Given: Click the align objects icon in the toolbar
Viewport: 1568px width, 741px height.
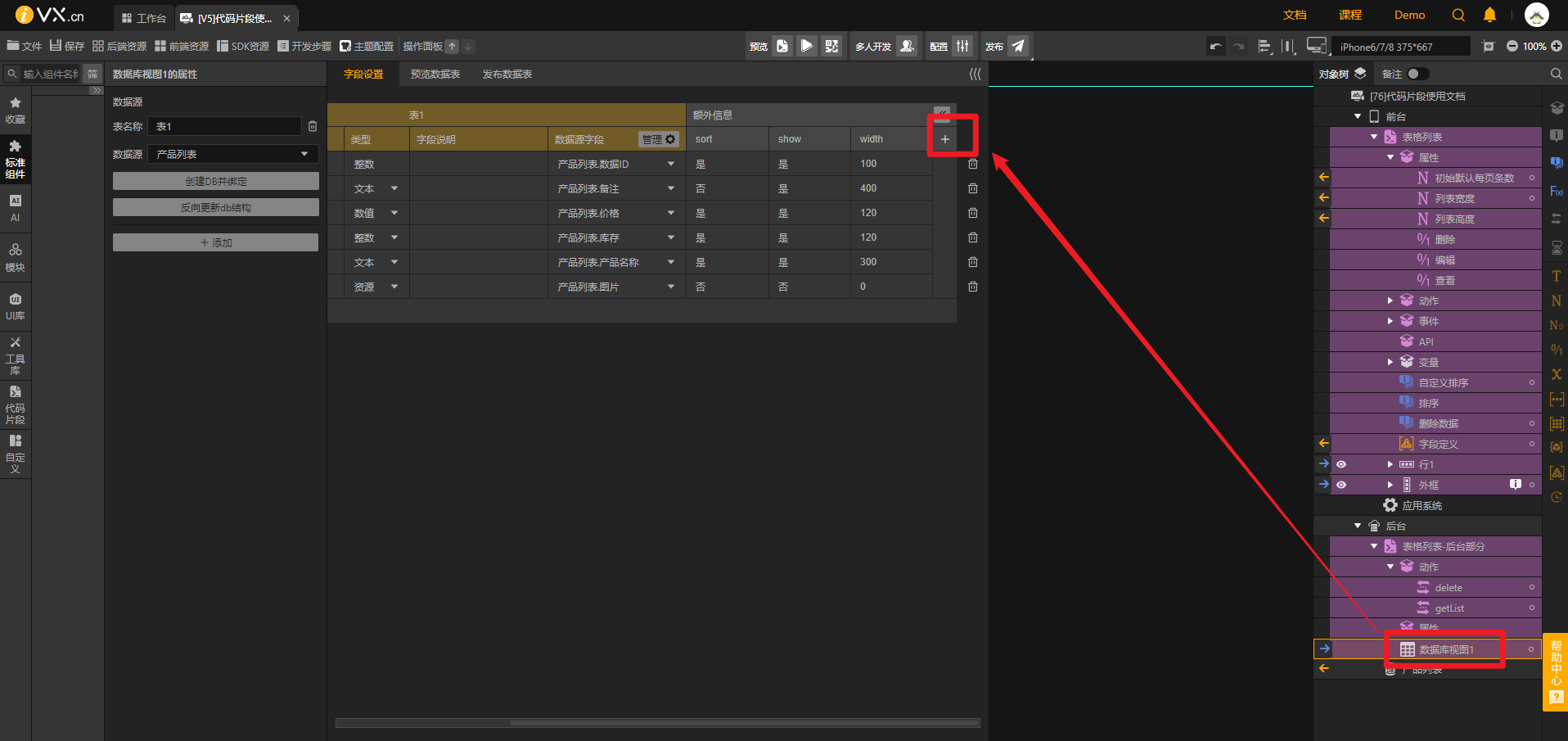Looking at the screenshot, I should pyautogui.click(x=1264, y=47).
